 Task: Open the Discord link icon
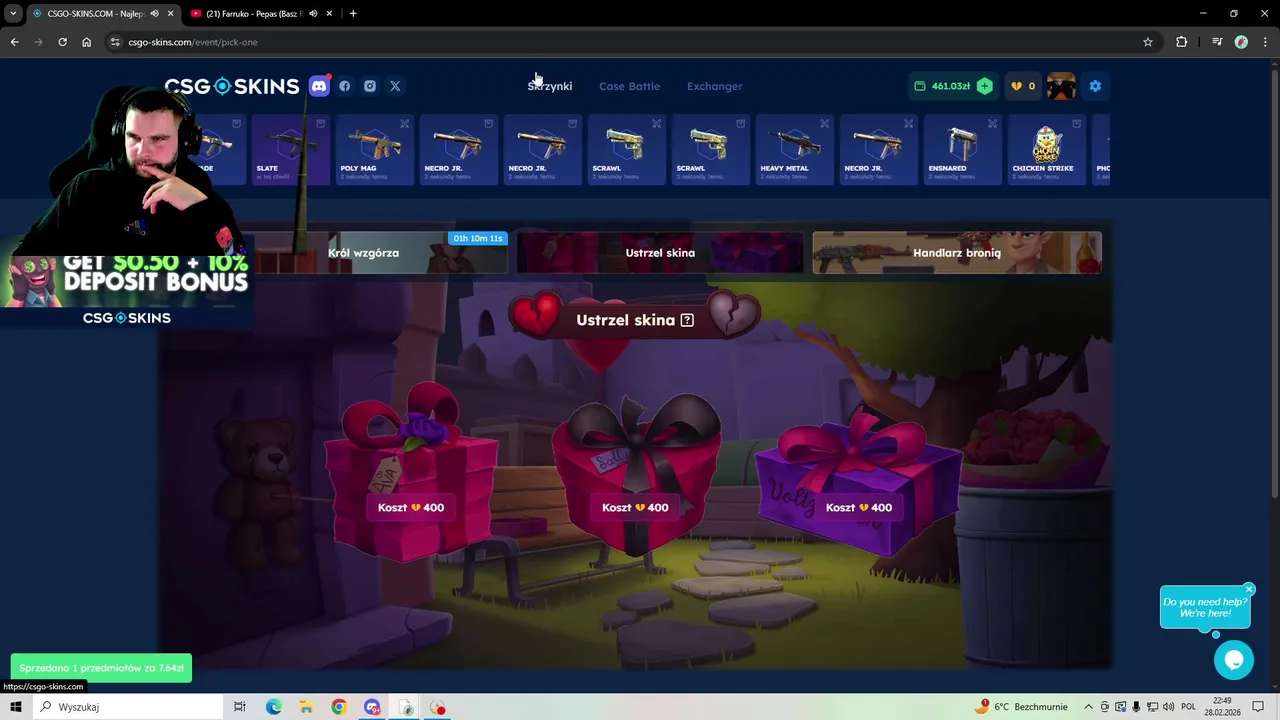tap(319, 86)
